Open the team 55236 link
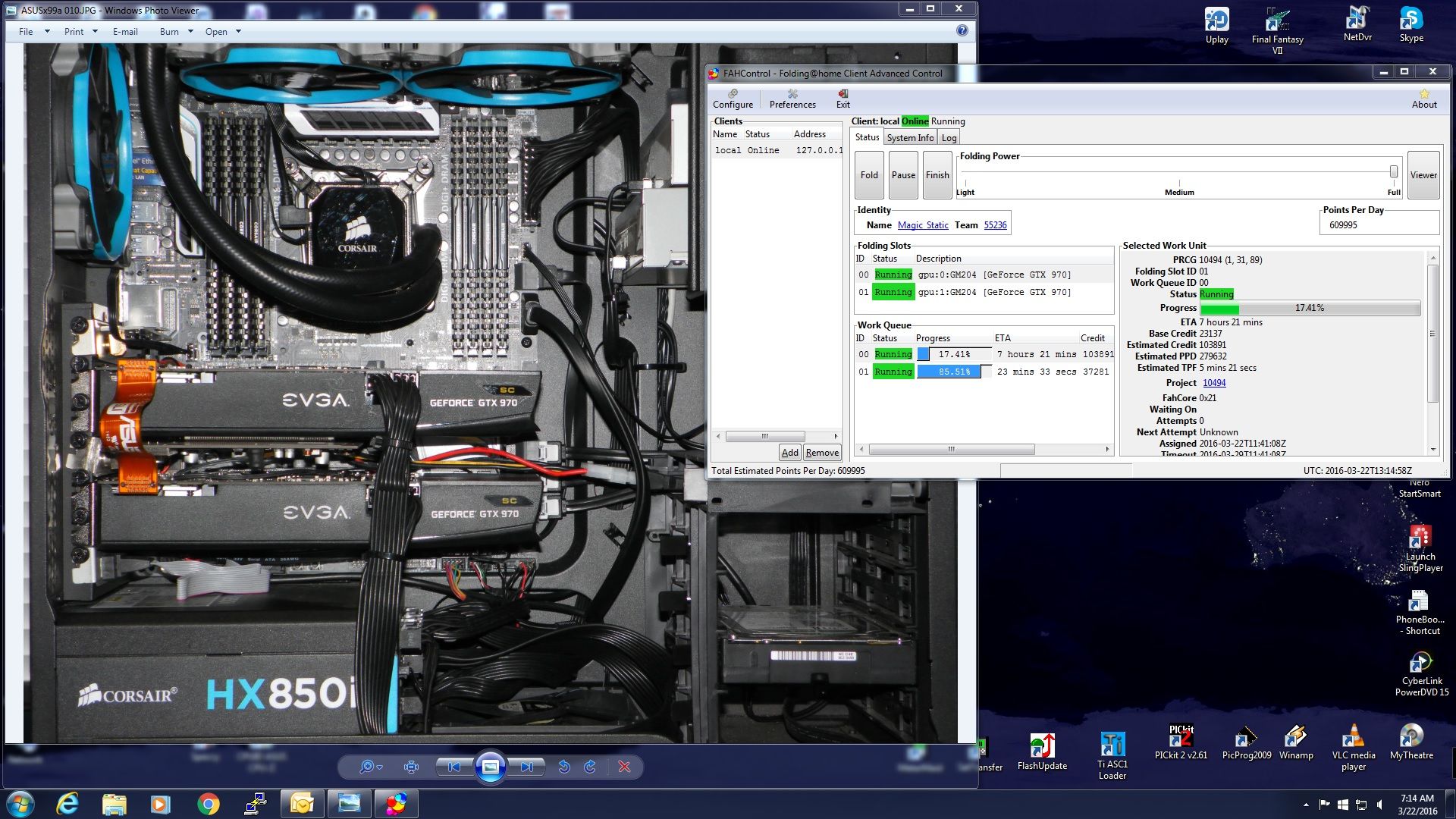The image size is (1456, 819). (995, 225)
